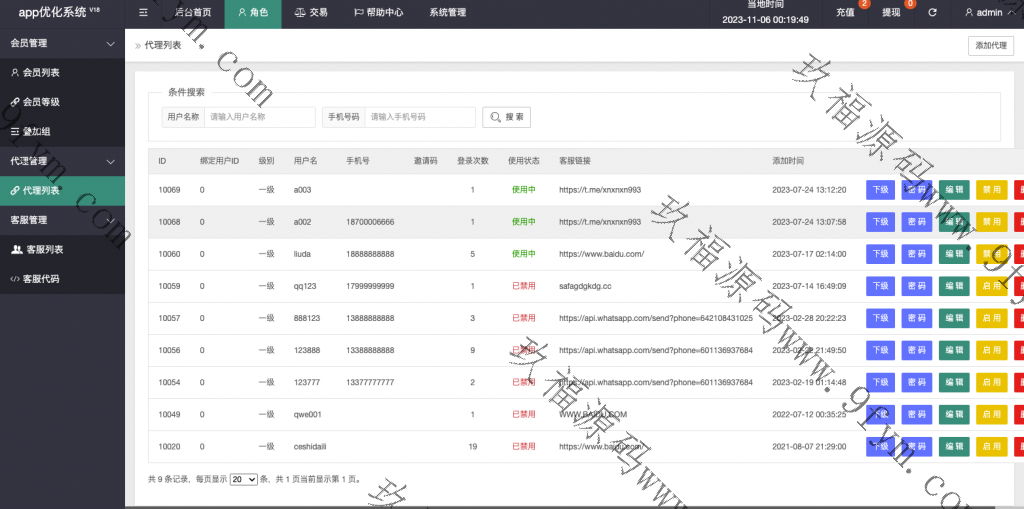Click the refresh icon in top bar
Viewport: 1024px width, 509px height.
point(932,13)
